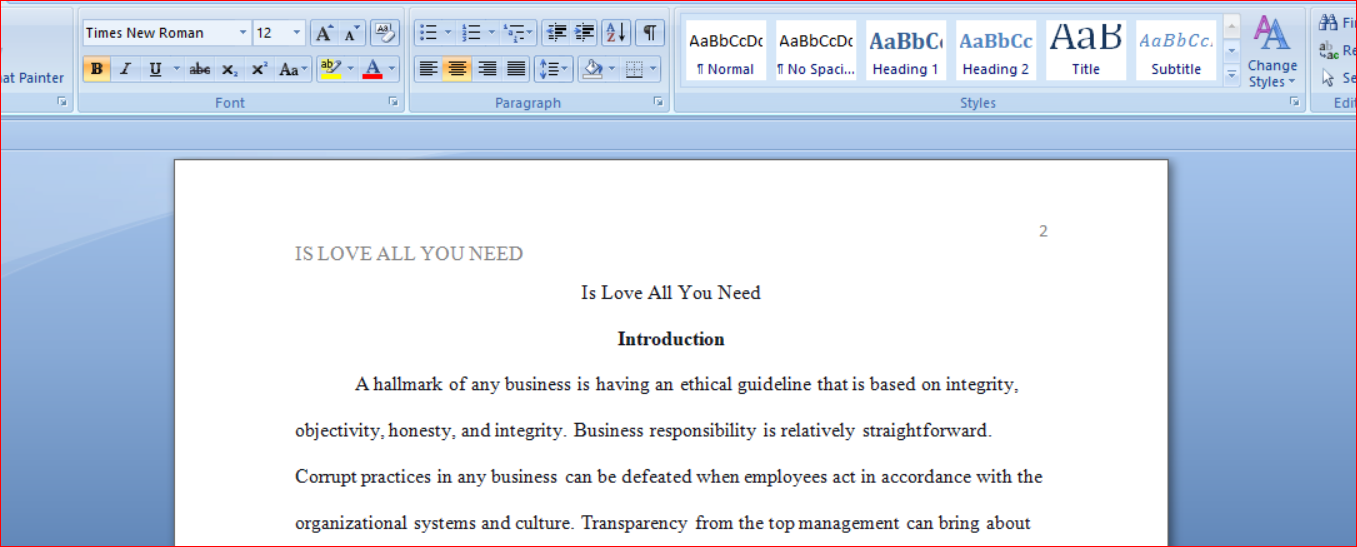Open the Times New Roman font dropdown
The width and height of the screenshot is (1357, 547).
click(242, 33)
